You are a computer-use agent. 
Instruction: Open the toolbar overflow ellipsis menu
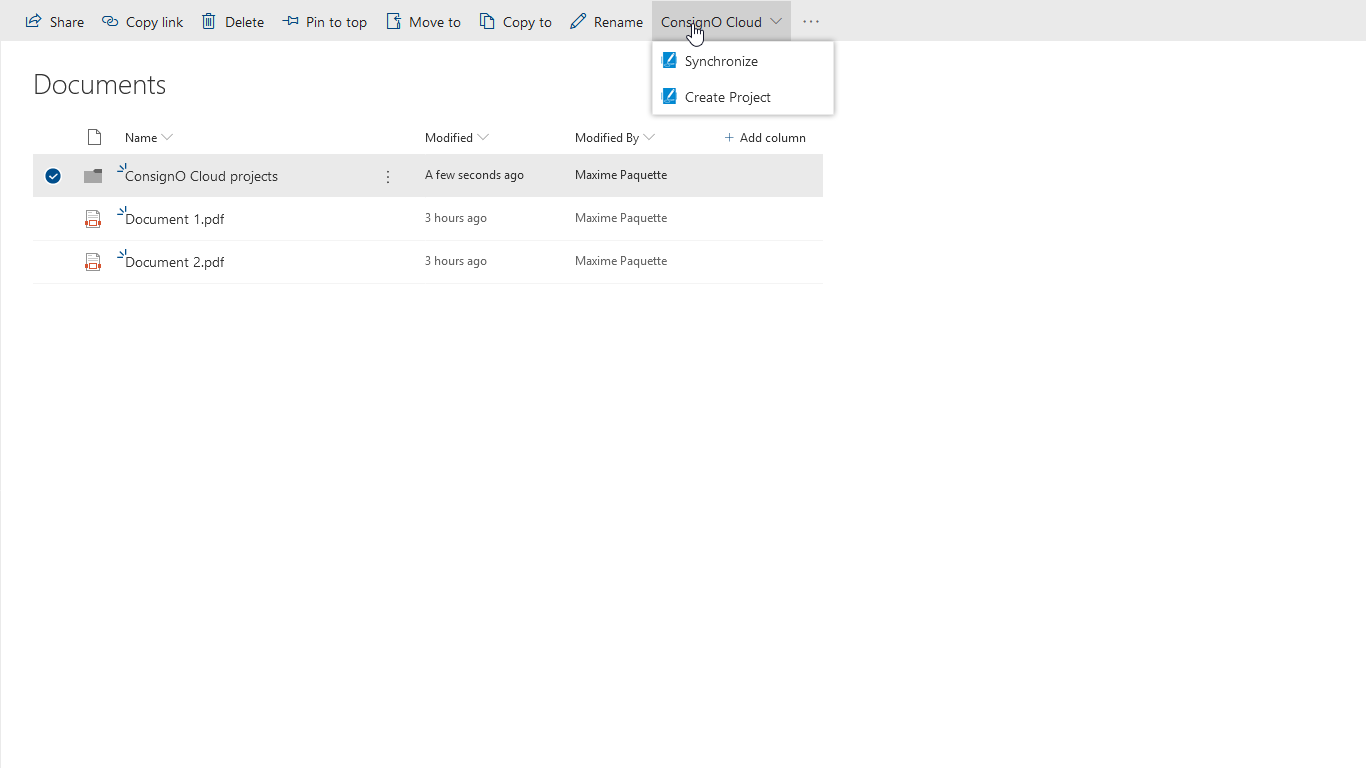pyautogui.click(x=811, y=21)
